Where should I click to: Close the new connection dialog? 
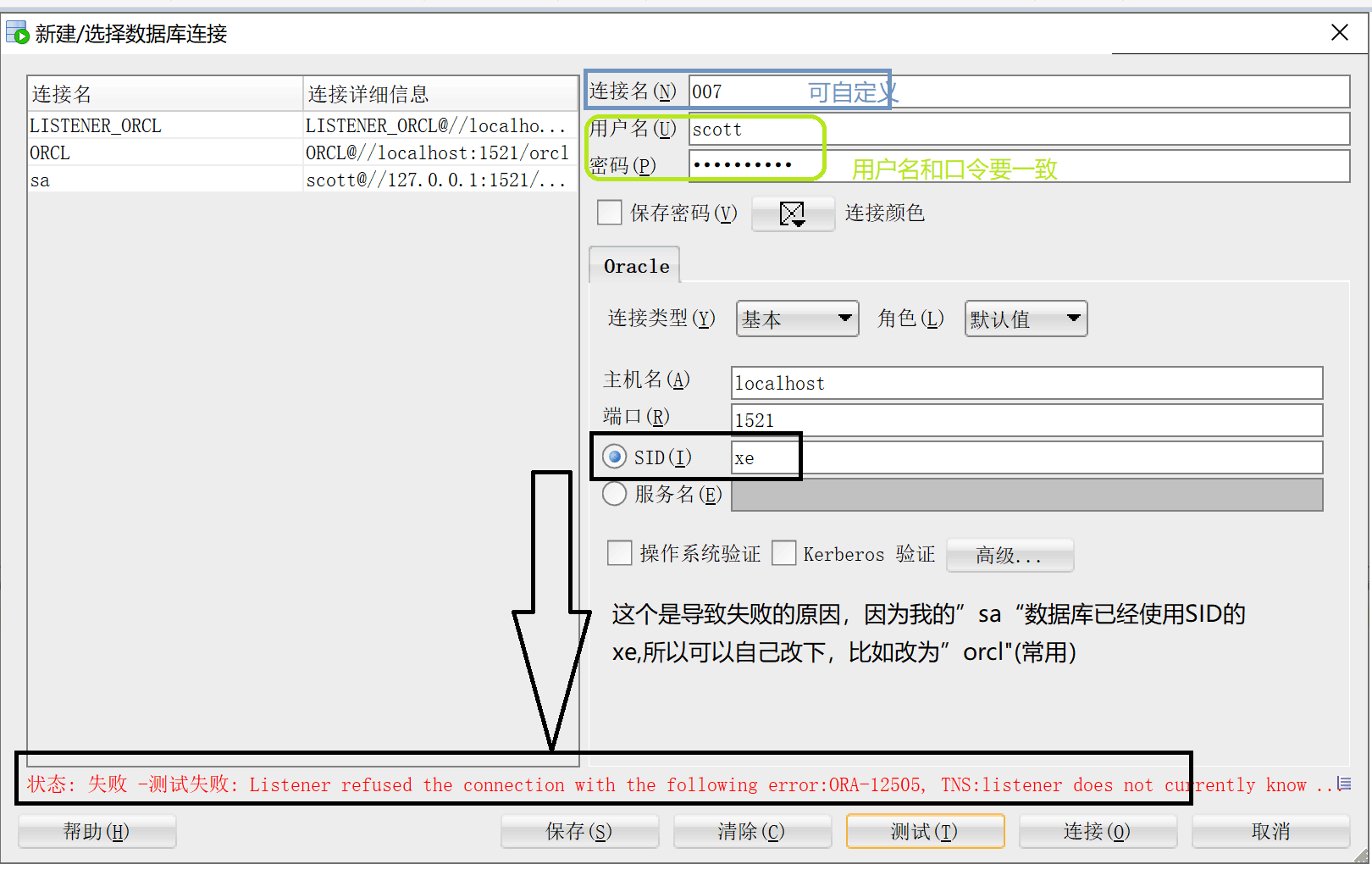1340,32
